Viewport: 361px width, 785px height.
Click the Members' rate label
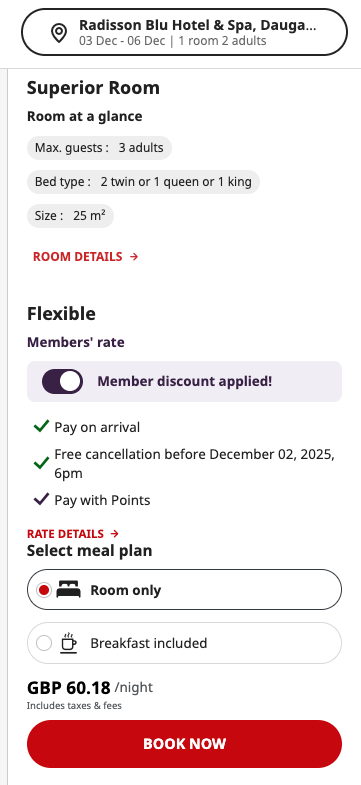point(76,342)
